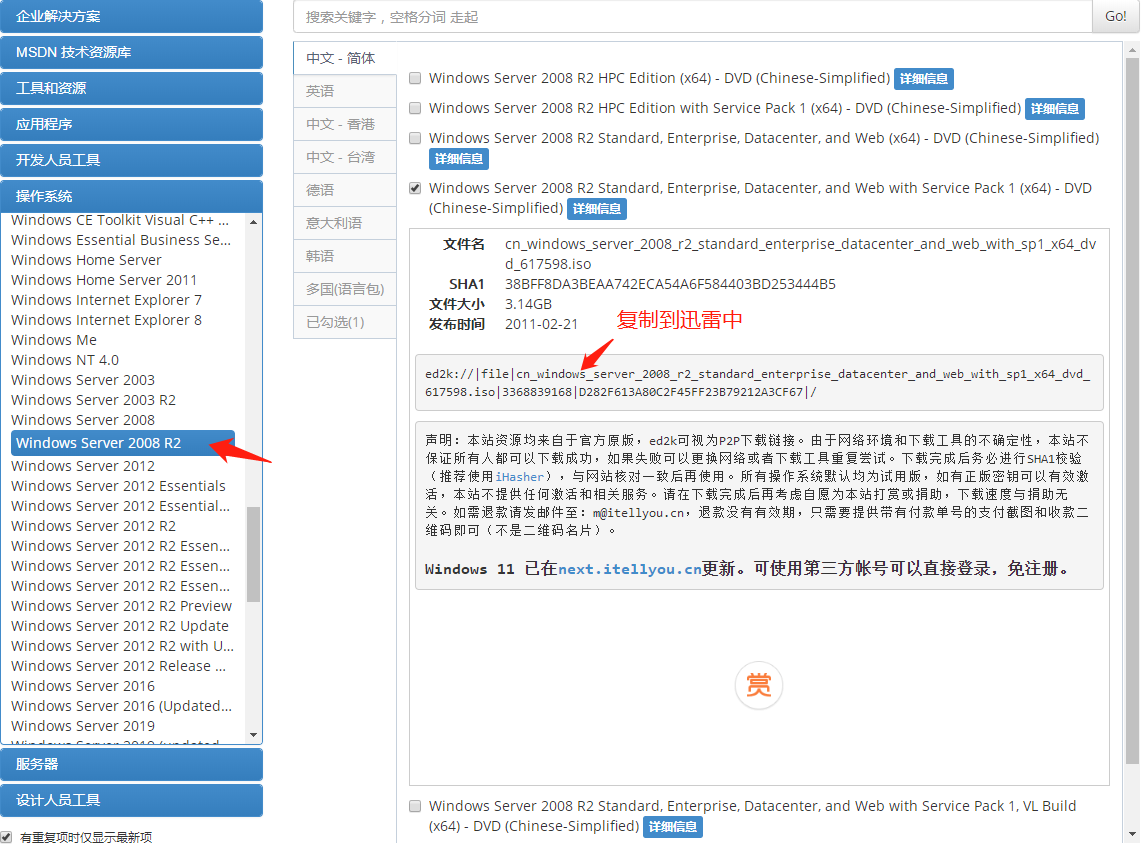Click the page scrollbar down arrow

1132,834
